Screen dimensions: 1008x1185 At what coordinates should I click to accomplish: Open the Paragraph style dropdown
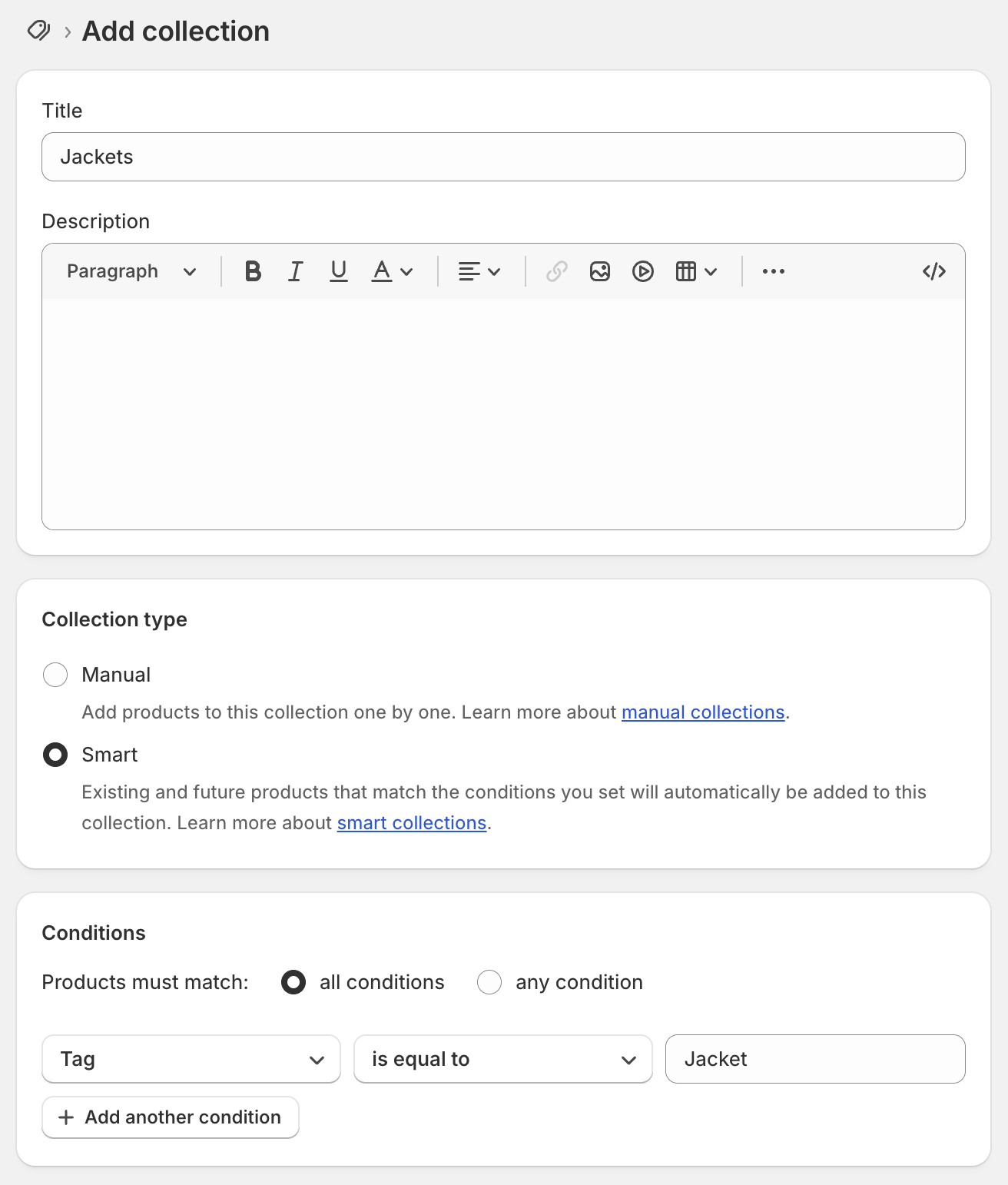[131, 271]
